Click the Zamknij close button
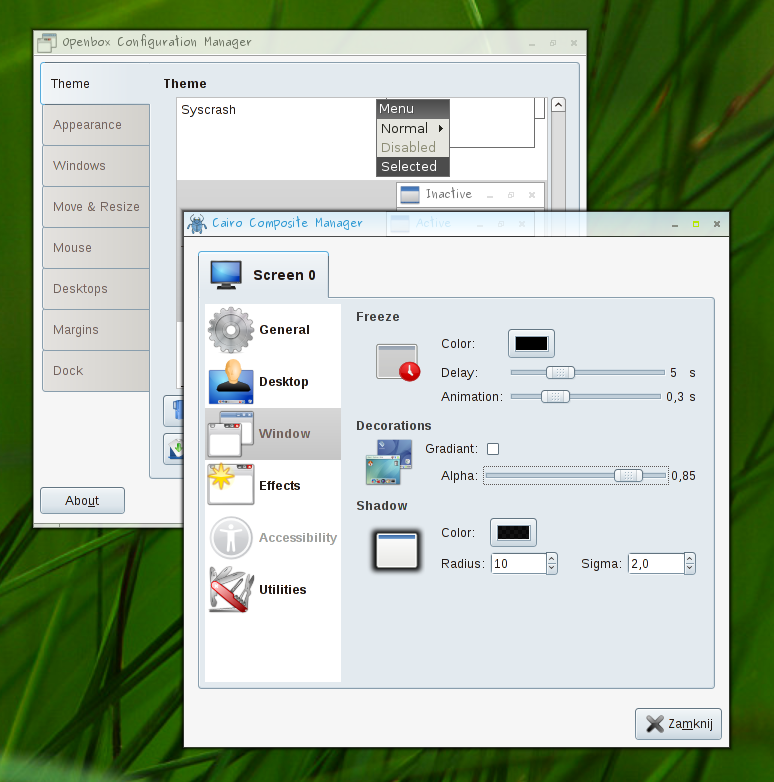774x782 pixels. pyautogui.click(x=678, y=724)
